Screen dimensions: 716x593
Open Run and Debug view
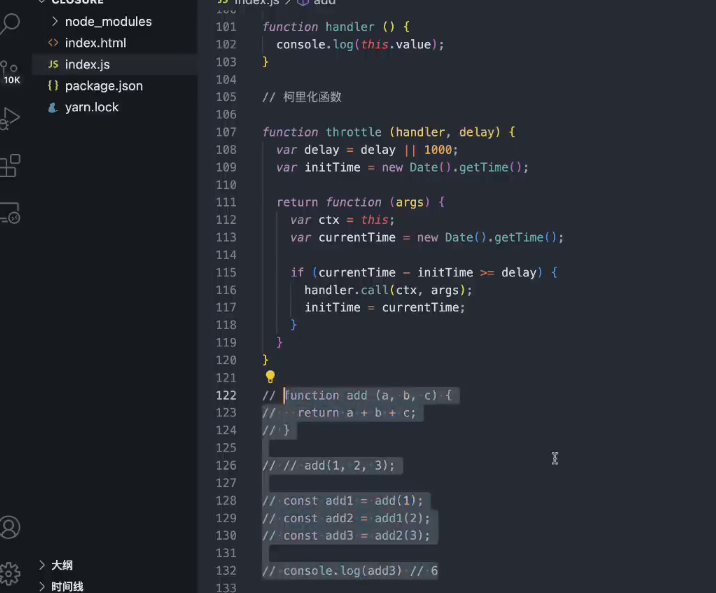[10, 119]
